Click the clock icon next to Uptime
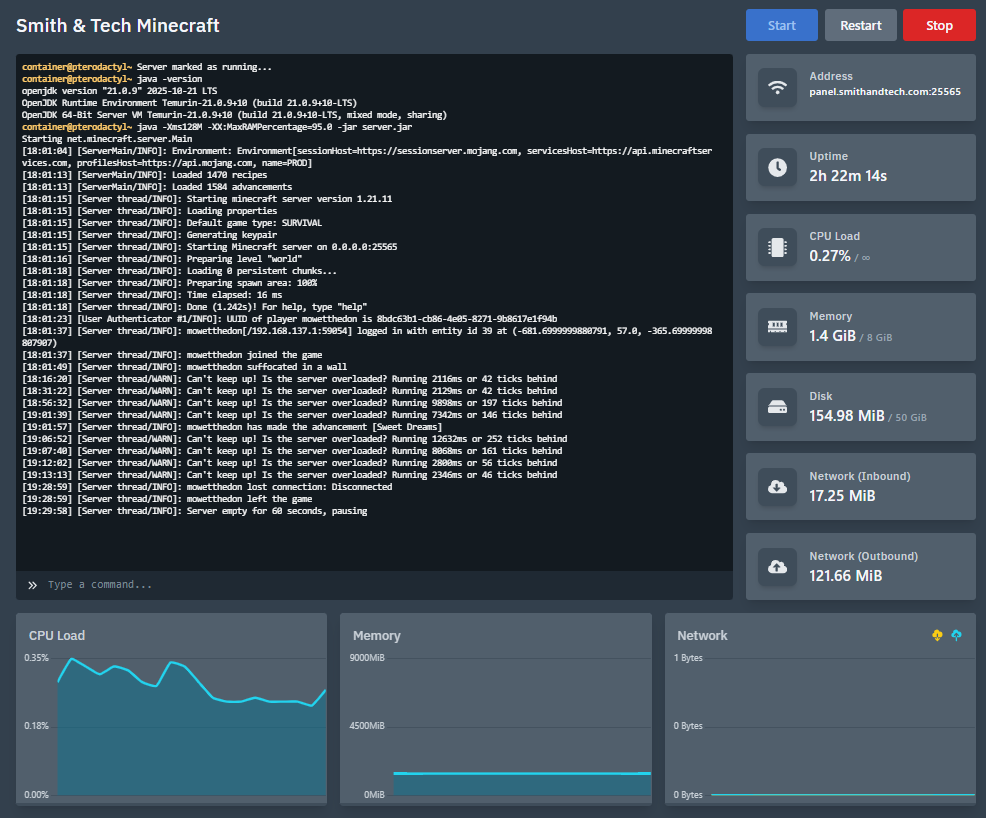 (x=777, y=167)
